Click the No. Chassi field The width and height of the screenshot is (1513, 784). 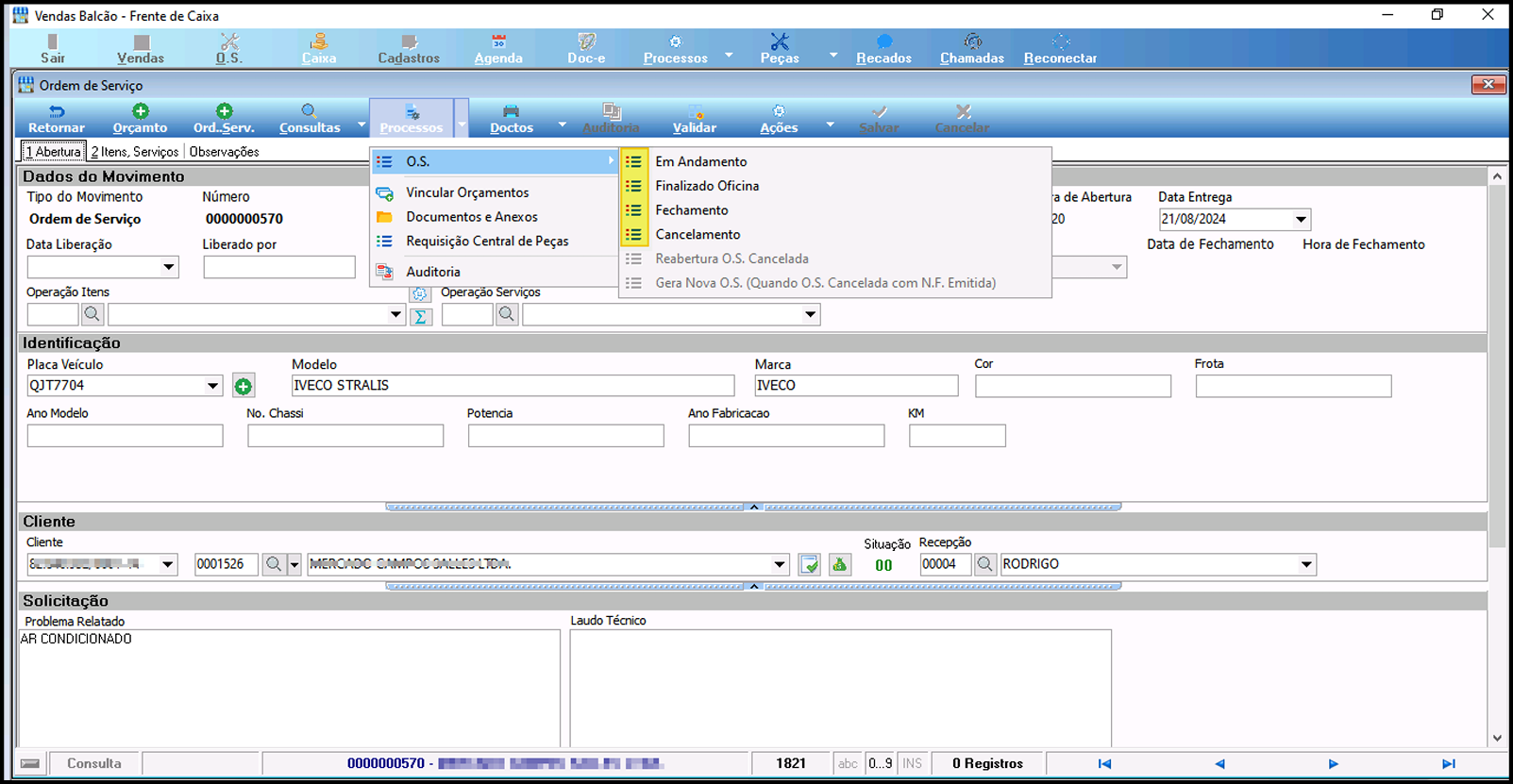(345, 436)
